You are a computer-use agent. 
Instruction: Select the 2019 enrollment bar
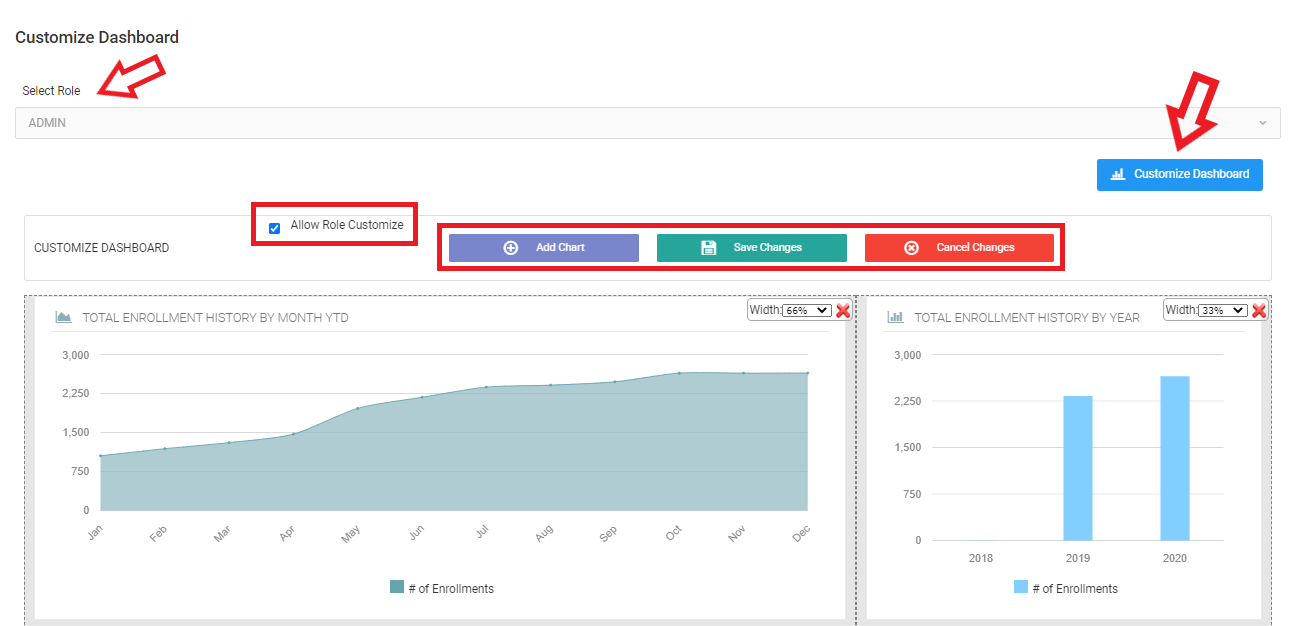pos(1078,468)
